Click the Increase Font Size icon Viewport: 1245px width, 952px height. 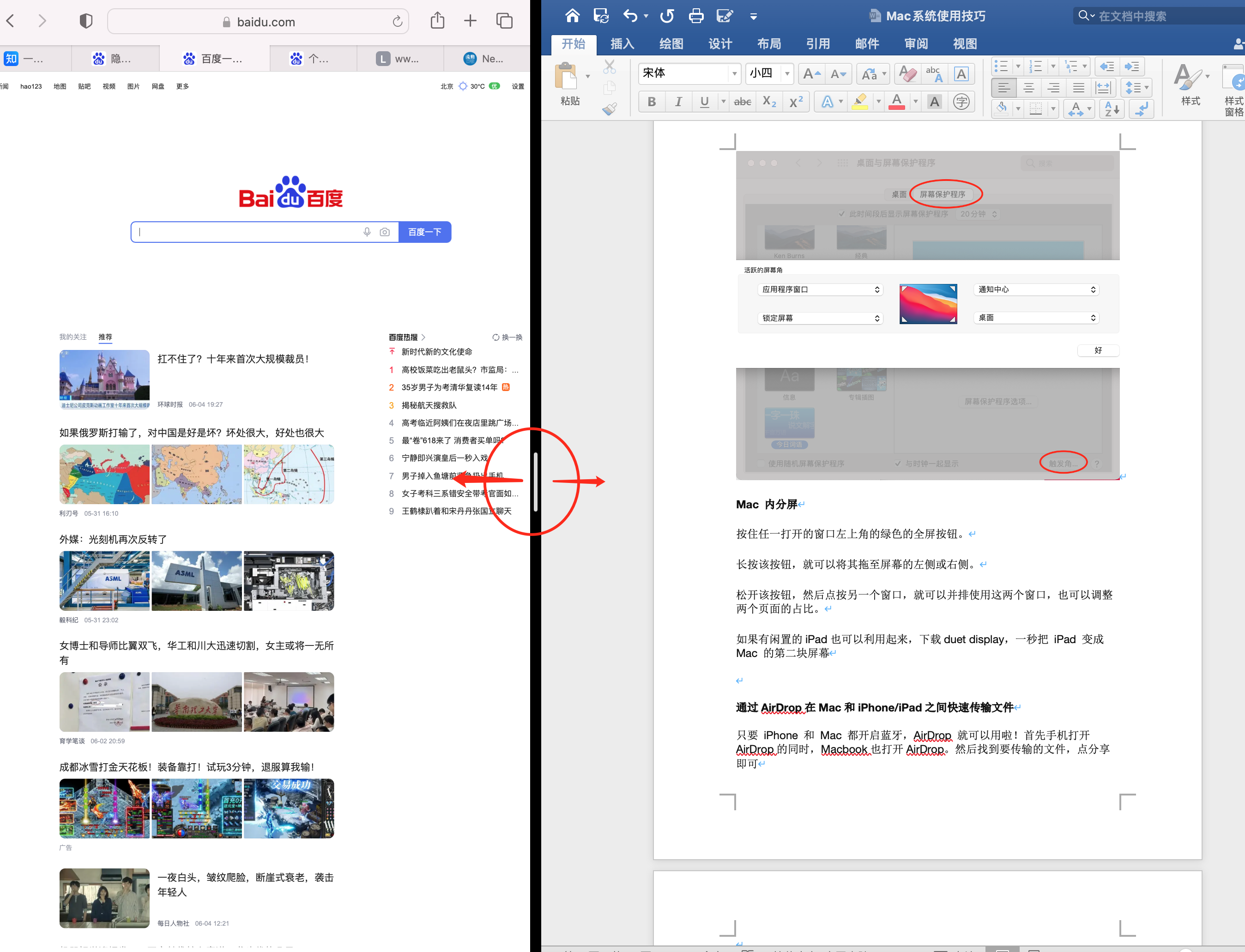click(811, 74)
